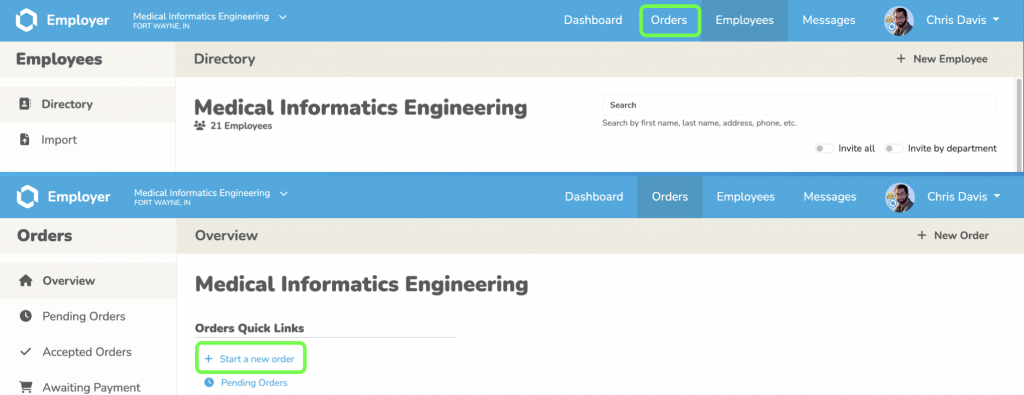Click the Pending Orders clock icon in sidebar
1024x395 pixels.
(25, 316)
